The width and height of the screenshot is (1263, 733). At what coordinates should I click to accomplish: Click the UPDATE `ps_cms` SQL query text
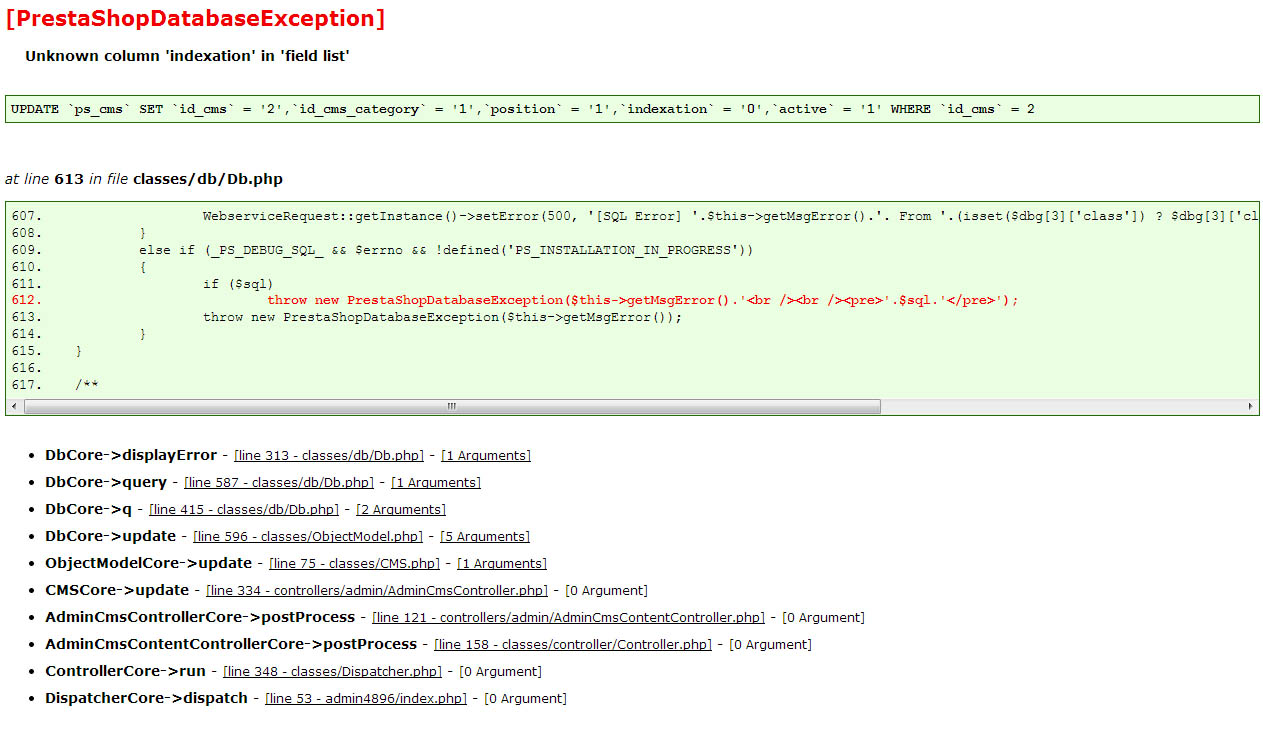point(523,109)
